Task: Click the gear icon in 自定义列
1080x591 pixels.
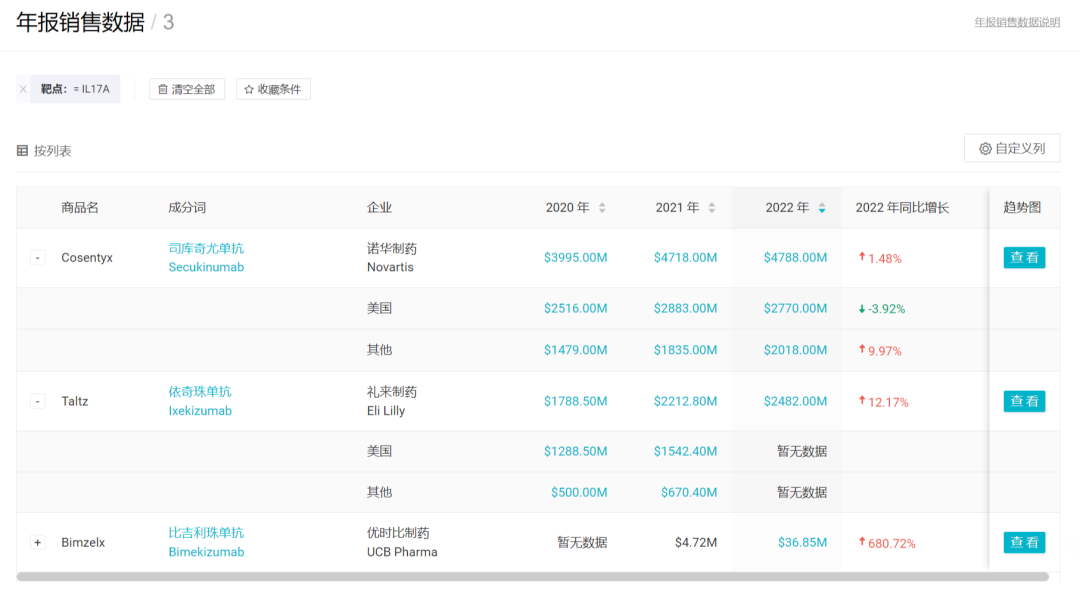Action: (x=985, y=149)
